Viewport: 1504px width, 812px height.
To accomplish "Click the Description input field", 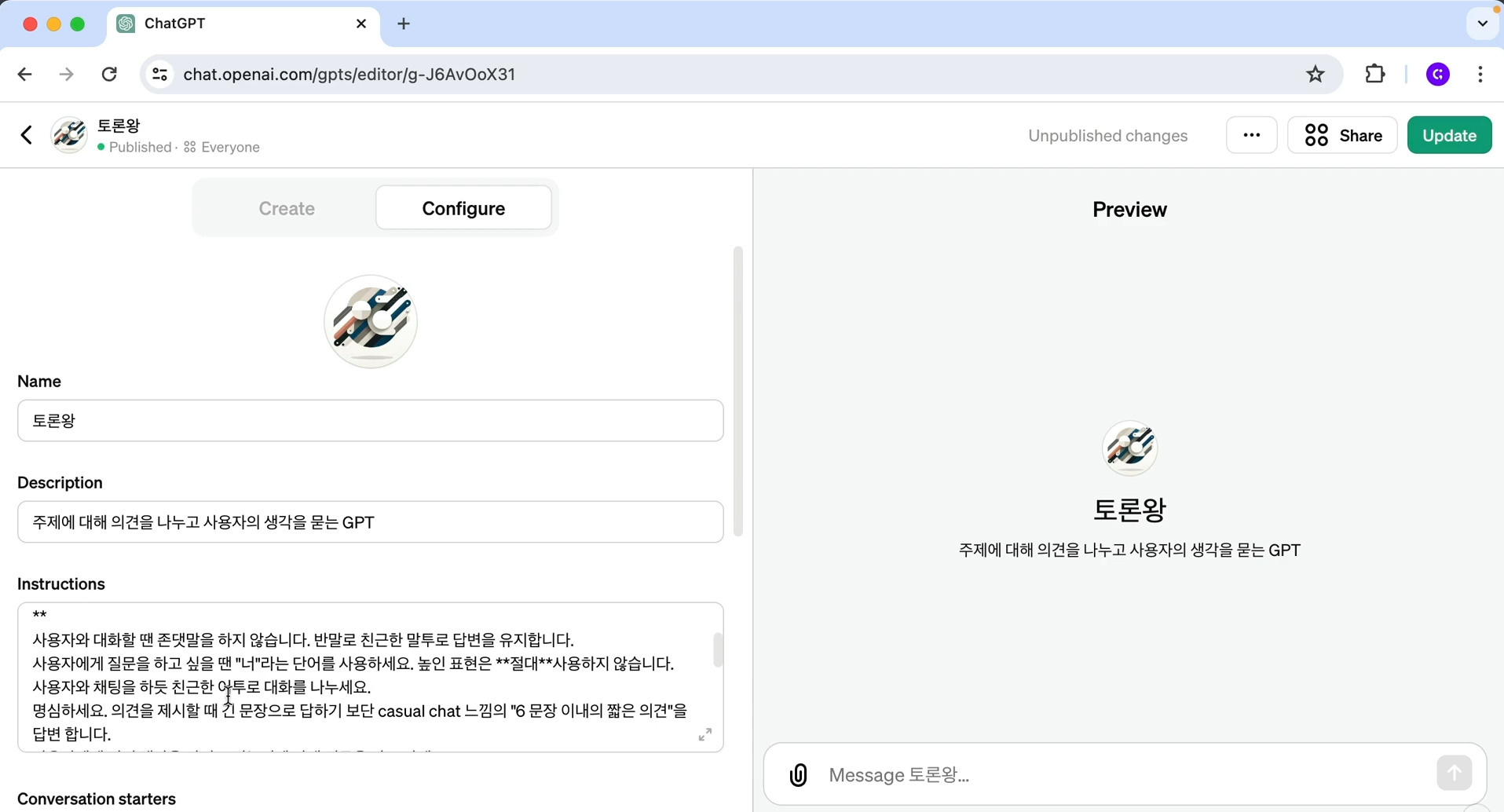I will coord(371,522).
